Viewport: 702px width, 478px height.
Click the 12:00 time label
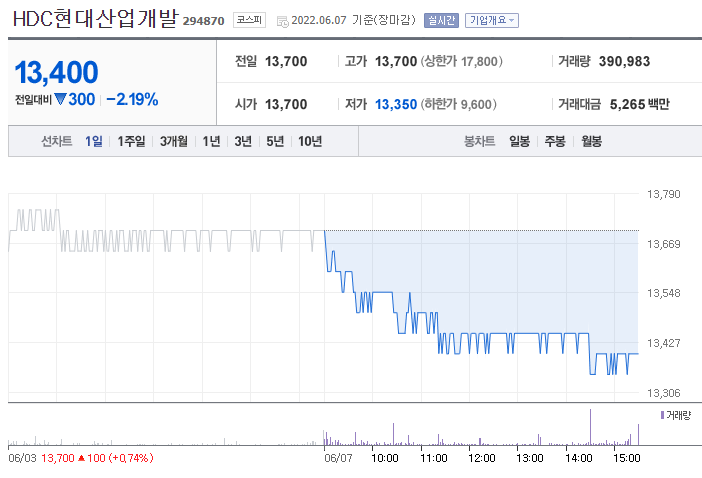(x=482, y=458)
